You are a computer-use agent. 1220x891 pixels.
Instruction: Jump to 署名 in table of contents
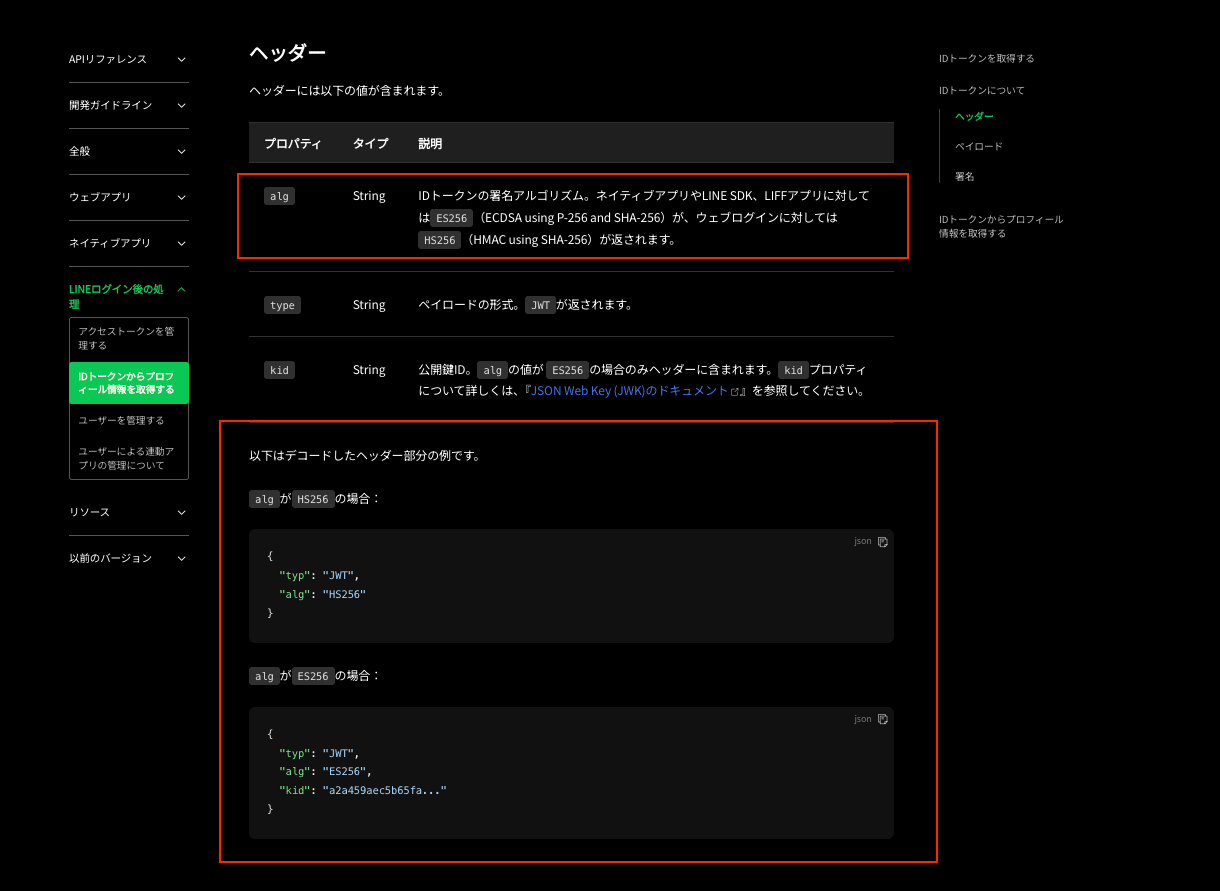coord(965,176)
